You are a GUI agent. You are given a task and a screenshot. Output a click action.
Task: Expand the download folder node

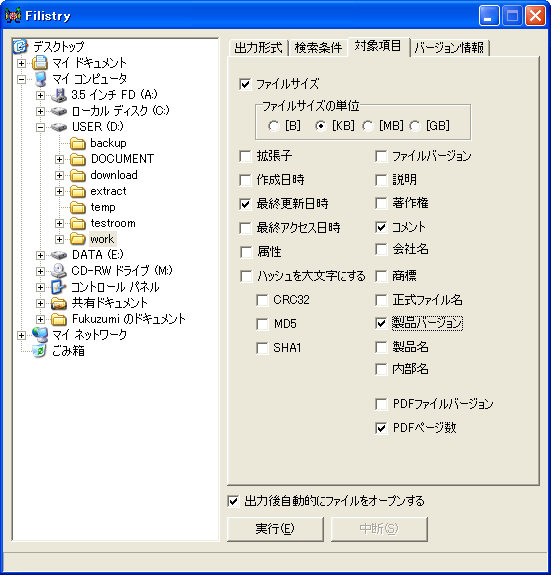(59, 176)
